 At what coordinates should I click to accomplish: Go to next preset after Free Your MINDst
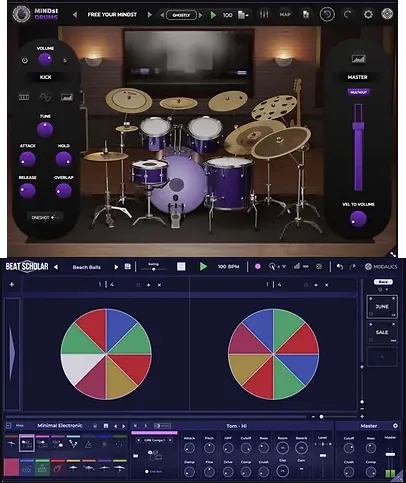150,15
